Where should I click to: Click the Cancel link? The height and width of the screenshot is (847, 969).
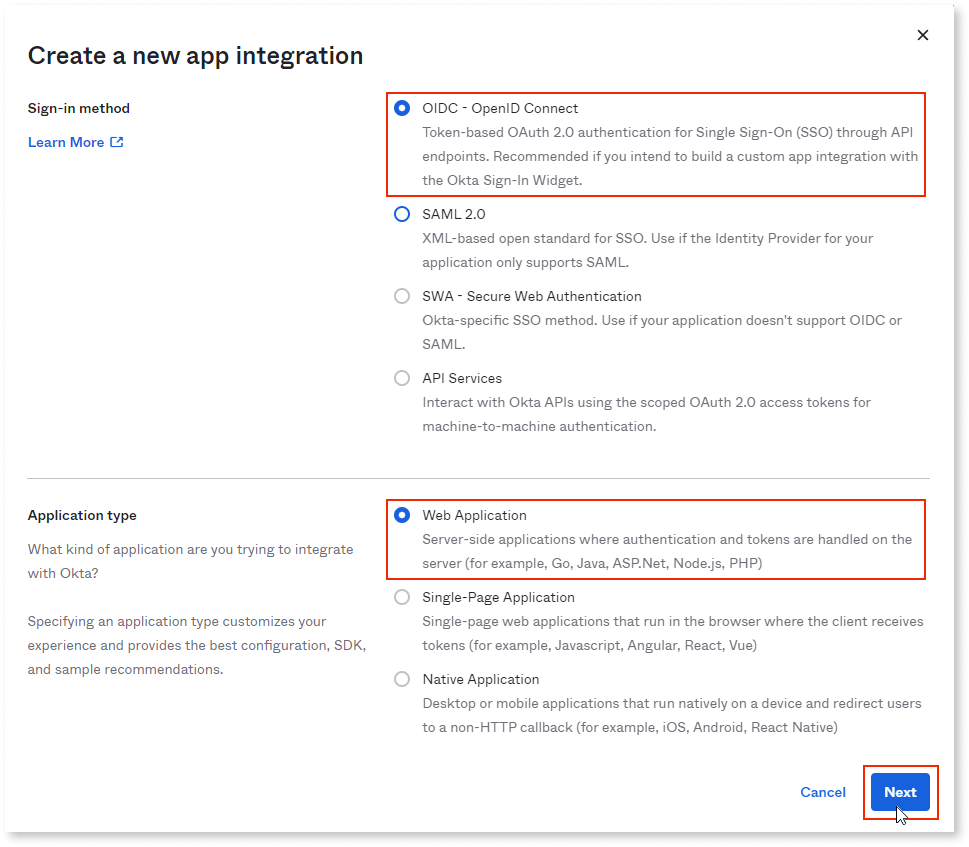(x=822, y=792)
